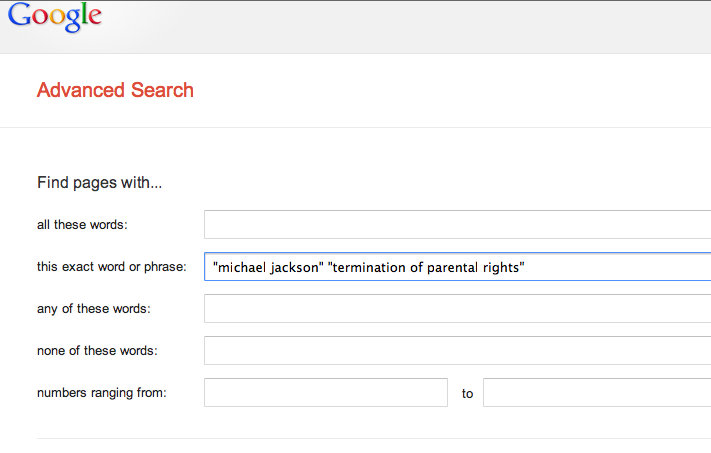Select the 'any of these words' text field
The width and height of the screenshot is (711, 453).
point(458,308)
